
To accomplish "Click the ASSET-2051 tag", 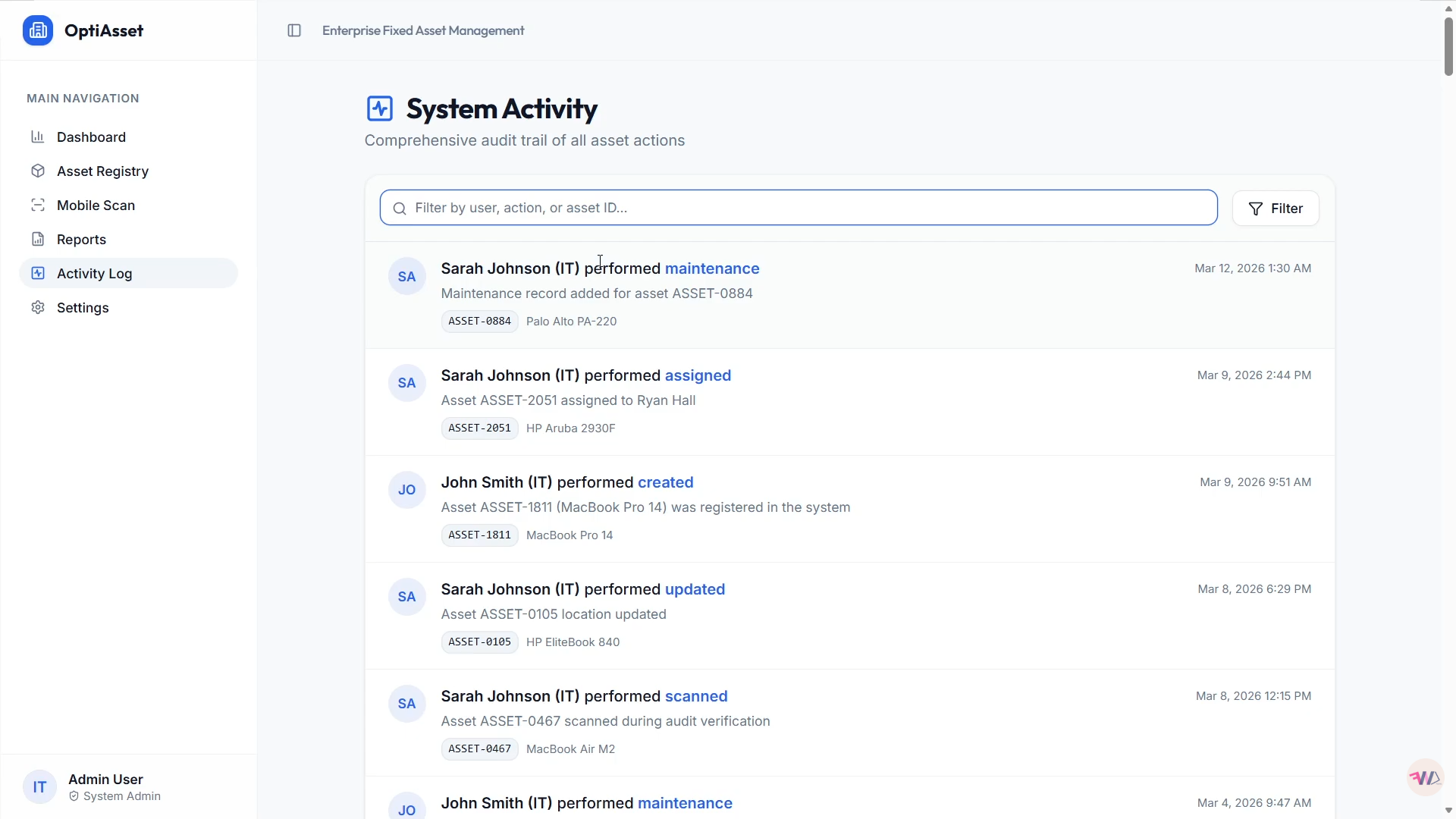I will (x=480, y=428).
